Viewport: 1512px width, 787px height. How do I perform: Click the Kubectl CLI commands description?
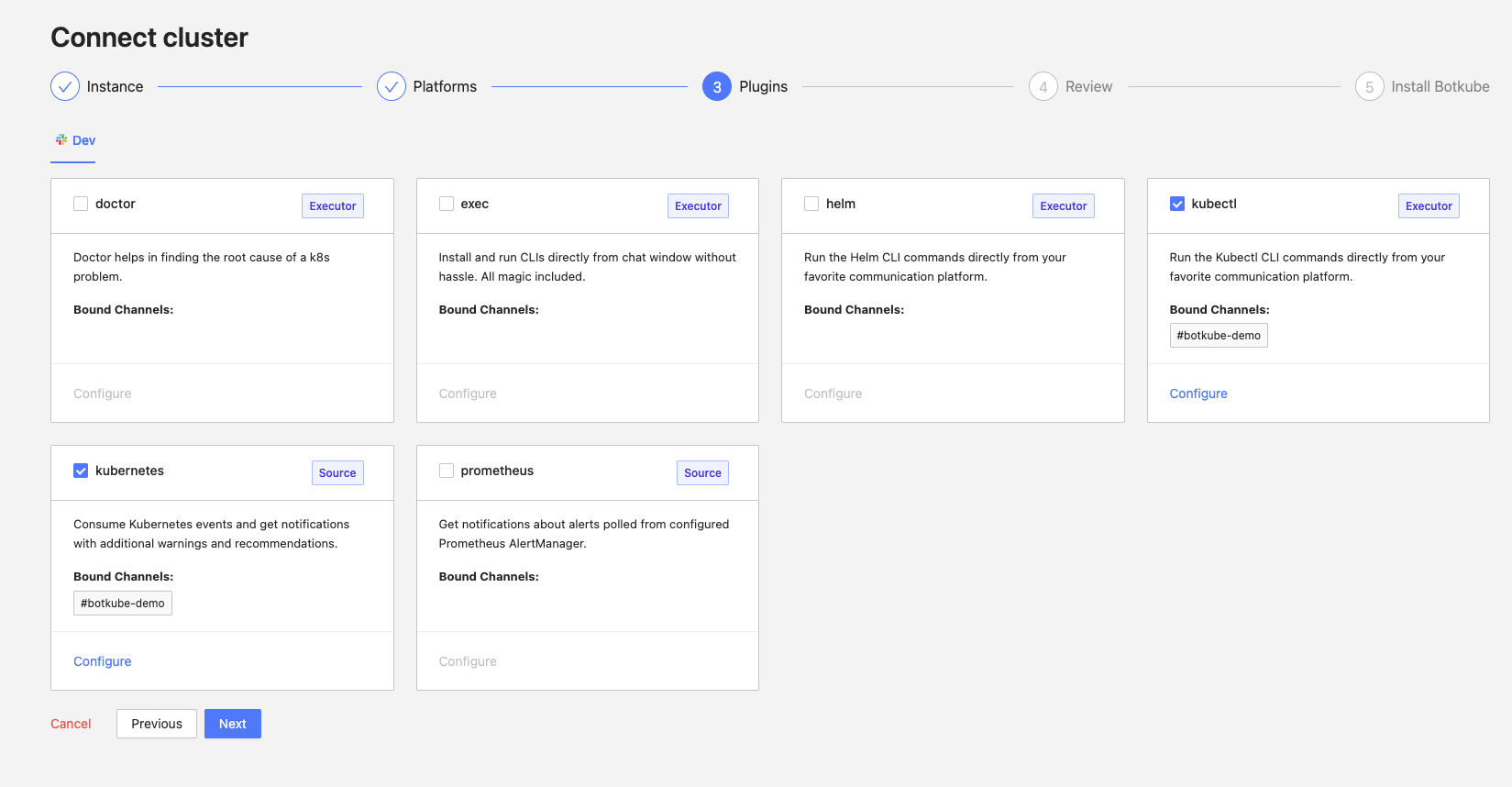[x=1308, y=267]
